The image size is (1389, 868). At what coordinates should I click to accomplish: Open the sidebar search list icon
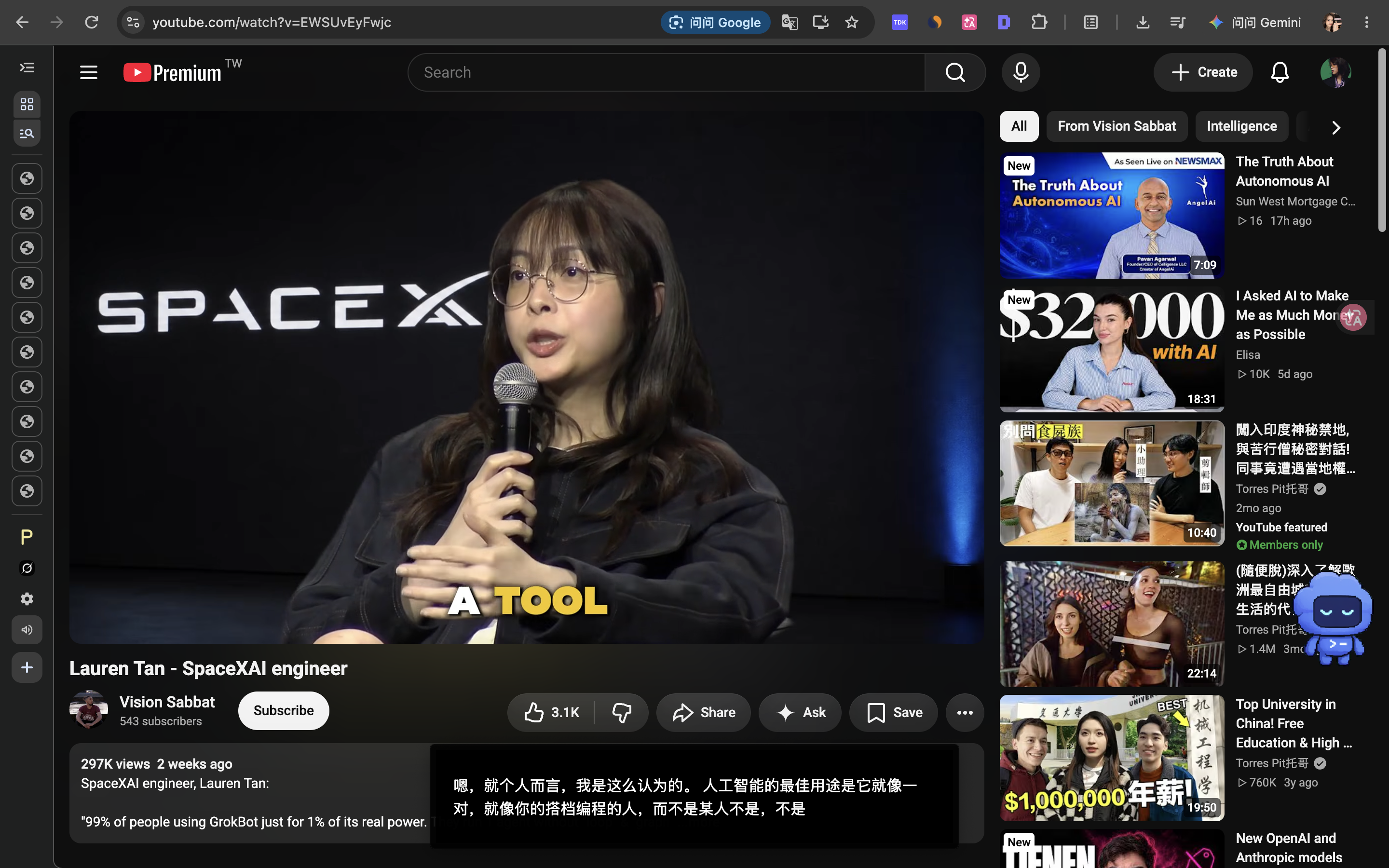tap(27, 133)
